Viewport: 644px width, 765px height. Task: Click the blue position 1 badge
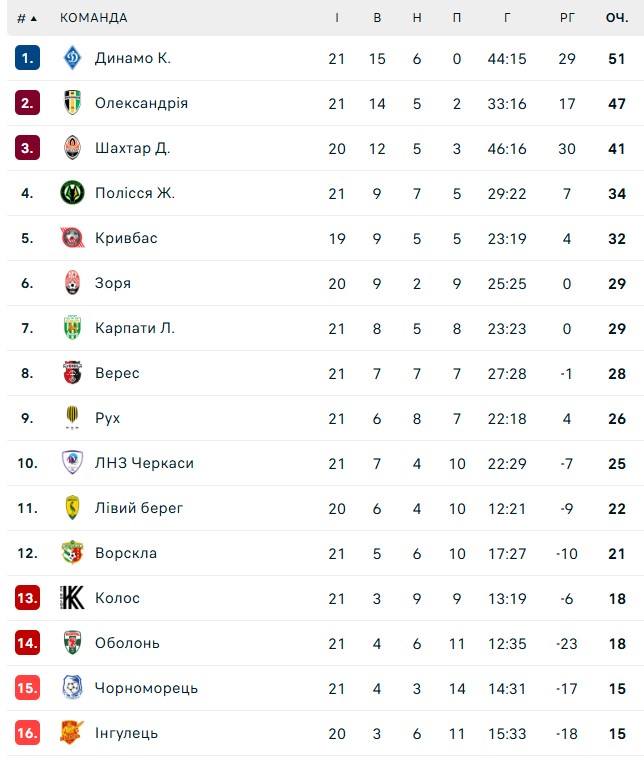pyautogui.click(x=27, y=58)
